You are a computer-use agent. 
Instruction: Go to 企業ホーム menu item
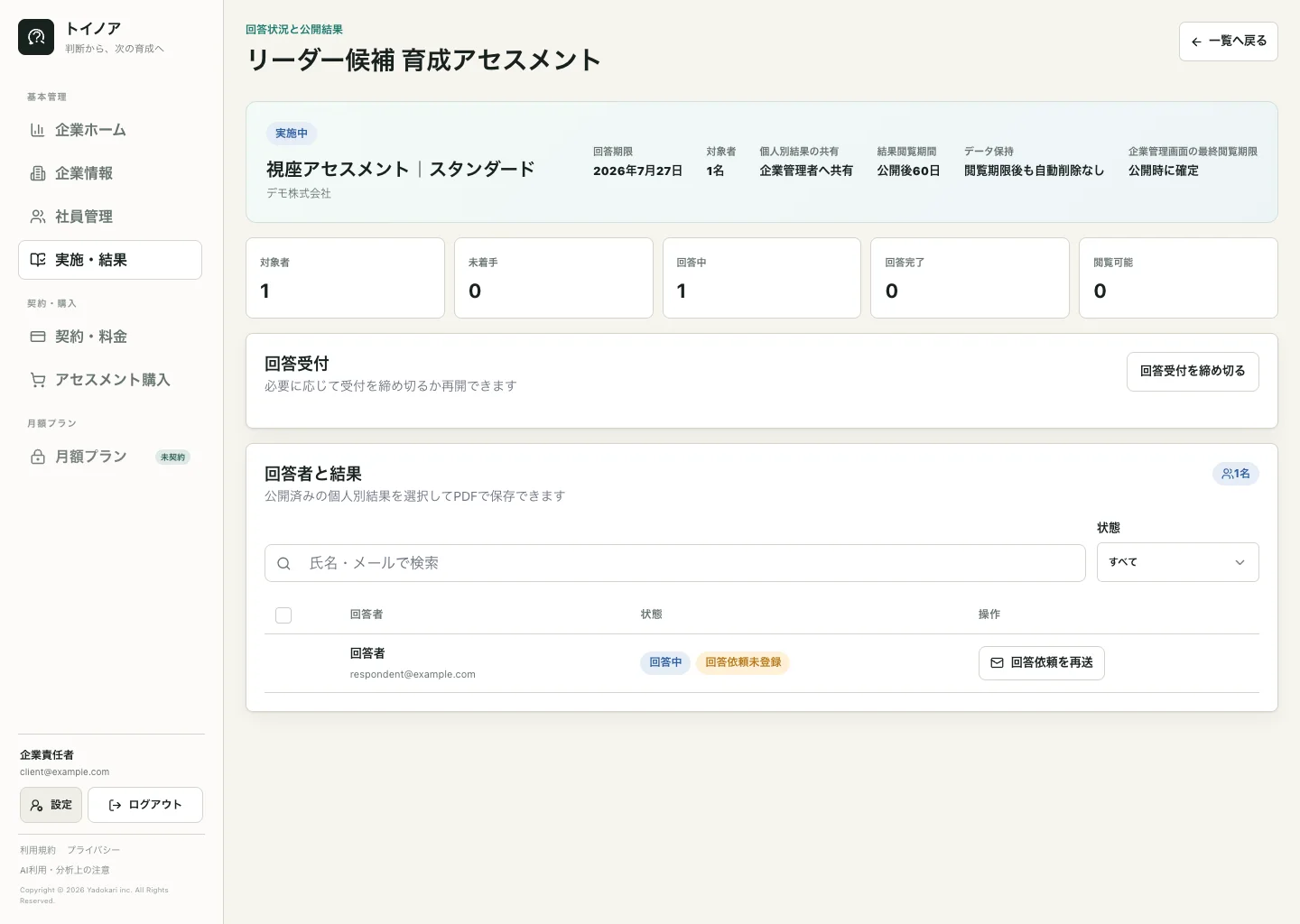[110, 130]
